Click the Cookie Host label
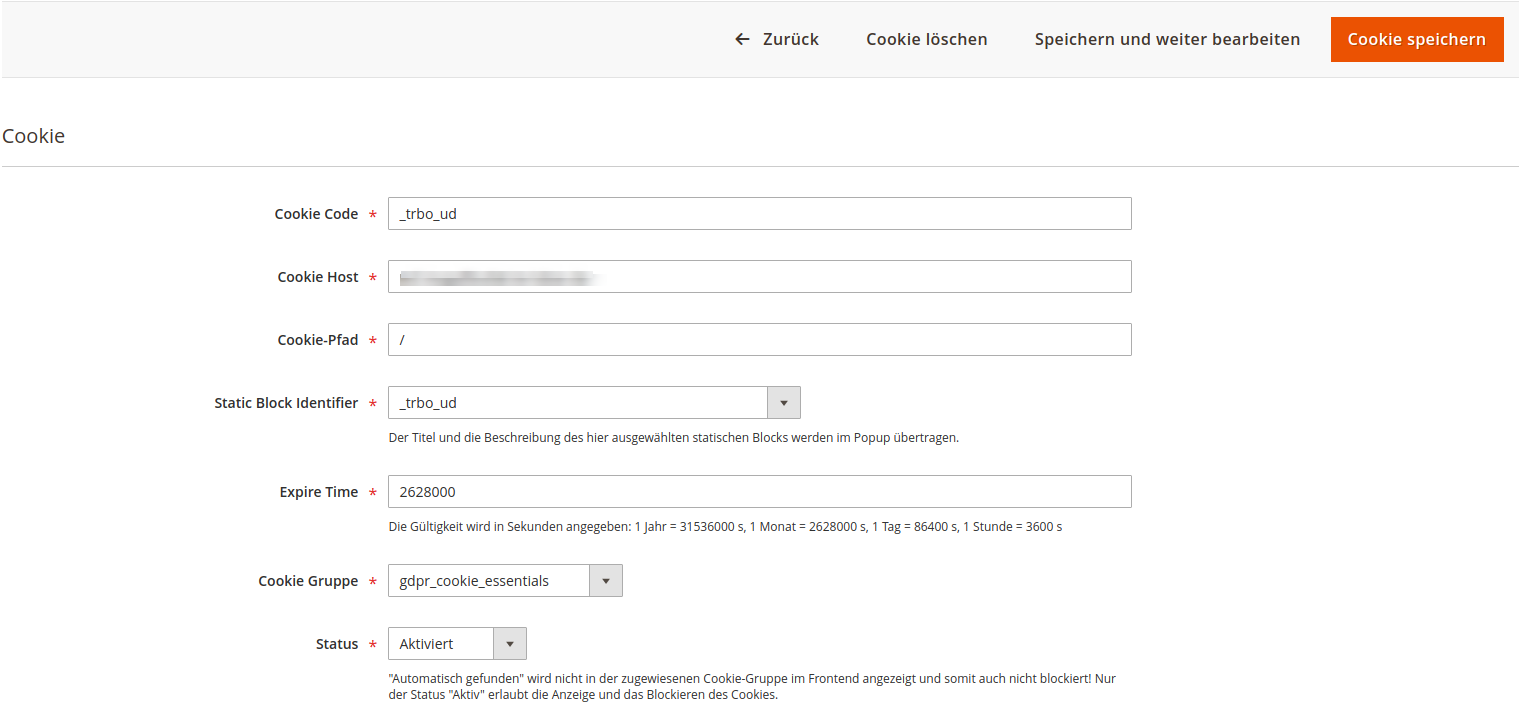 (x=318, y=277)
